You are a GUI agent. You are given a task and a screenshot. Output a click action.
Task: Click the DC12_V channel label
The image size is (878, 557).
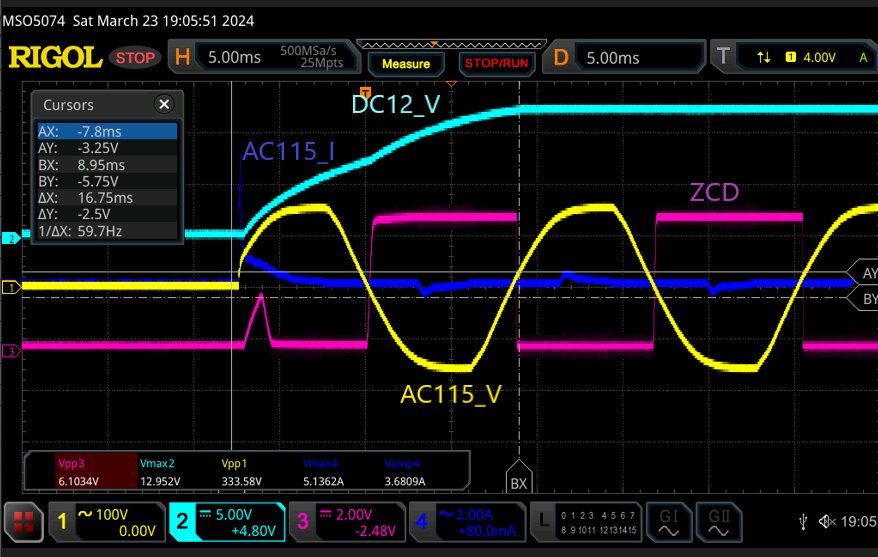pos(395,105)
